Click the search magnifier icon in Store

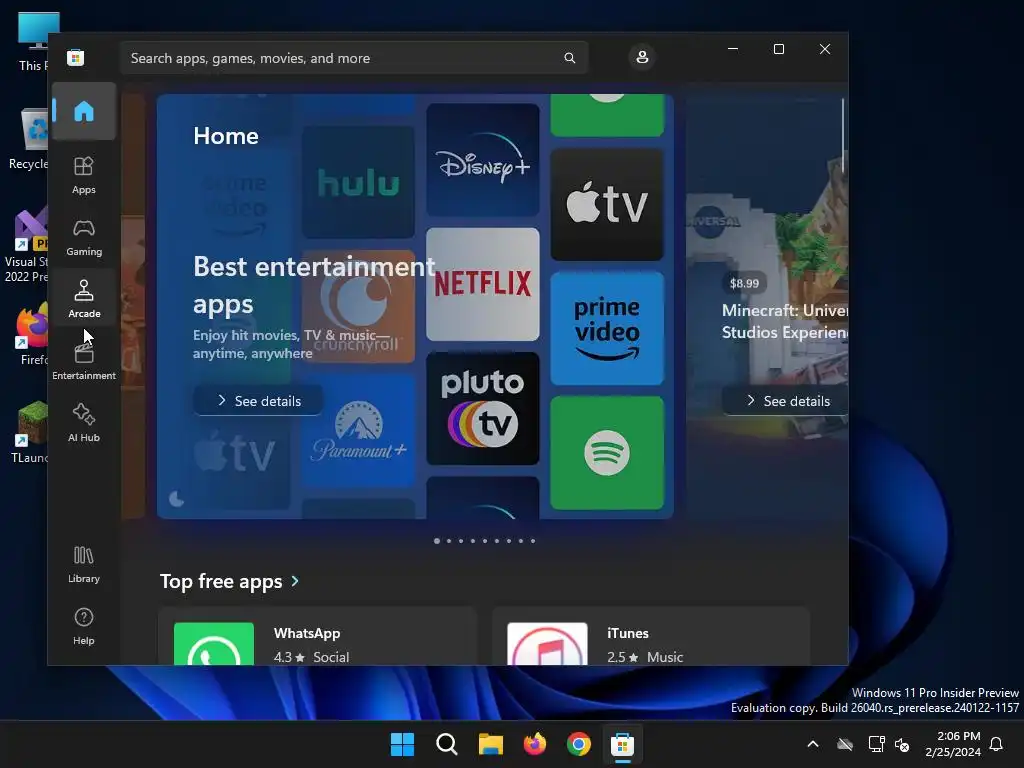tap(569, 58)
